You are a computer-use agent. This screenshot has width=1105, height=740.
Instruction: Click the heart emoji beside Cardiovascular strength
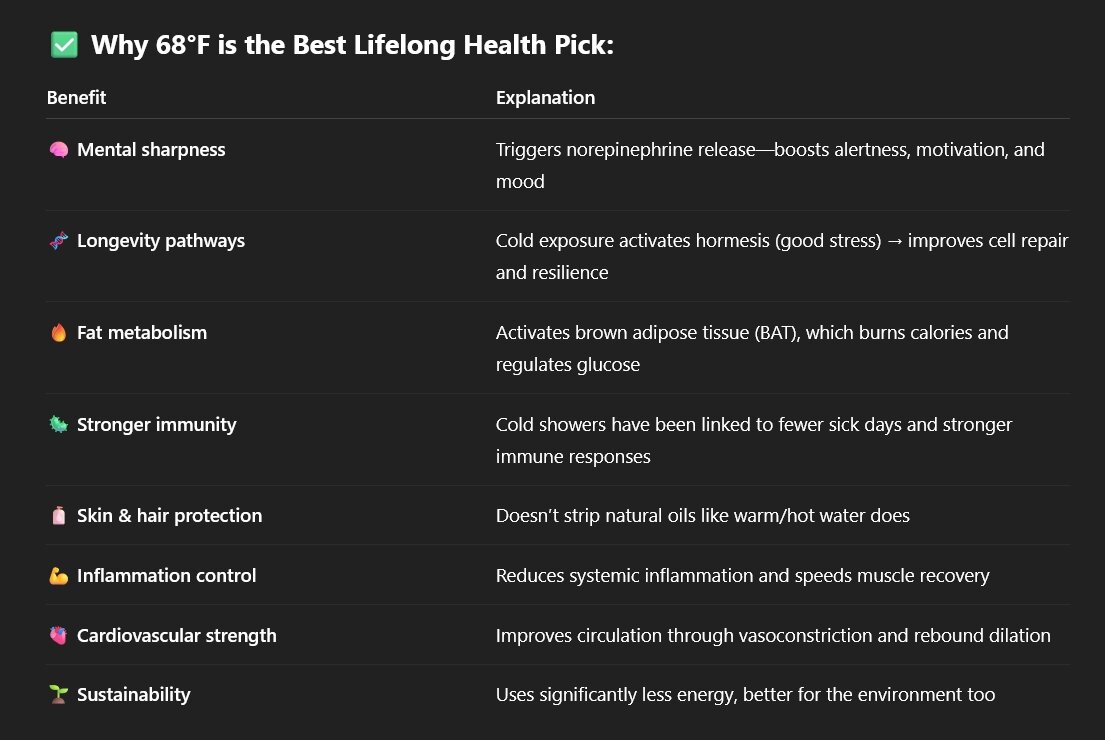tap(58, 636)
